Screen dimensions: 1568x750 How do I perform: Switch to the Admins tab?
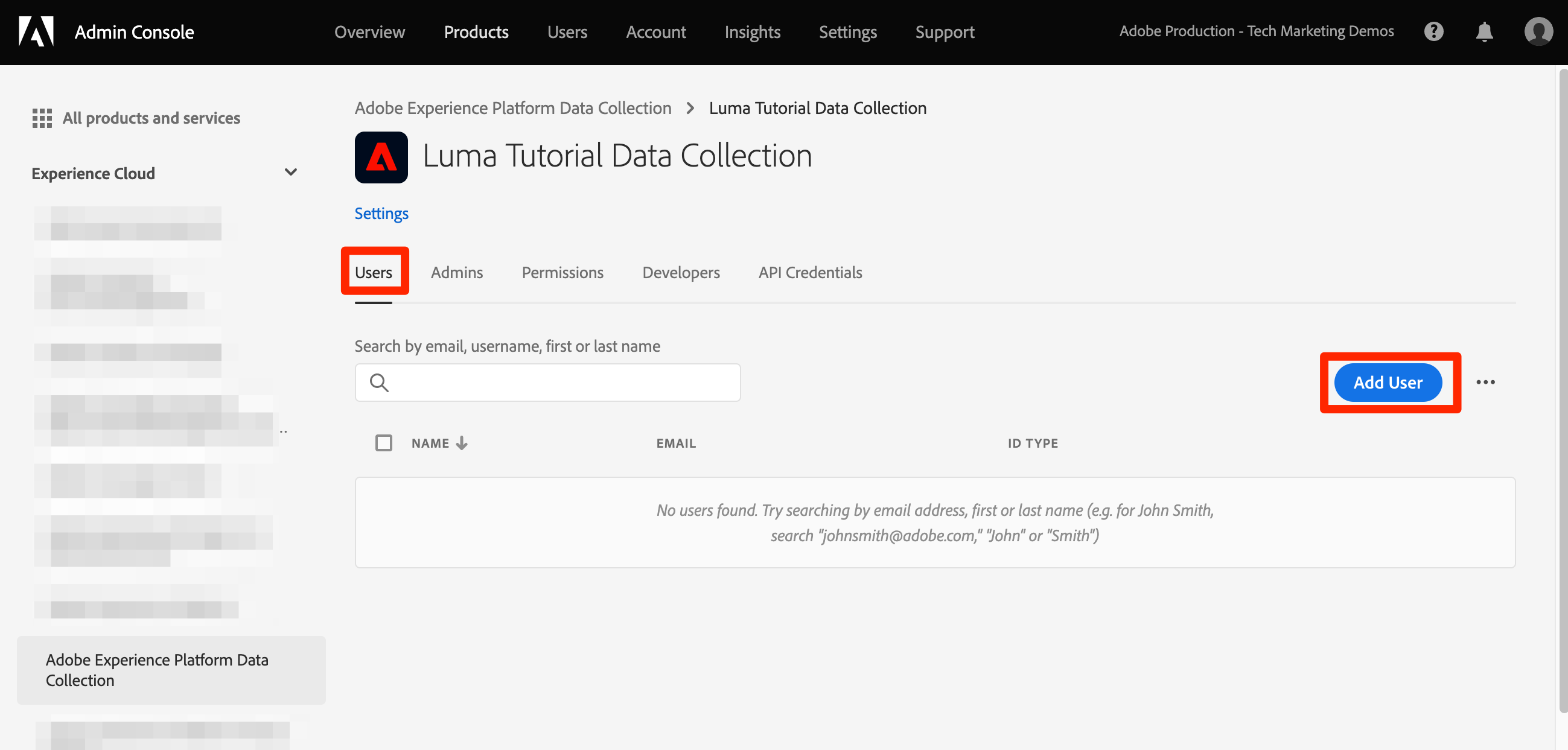point(456,273)
